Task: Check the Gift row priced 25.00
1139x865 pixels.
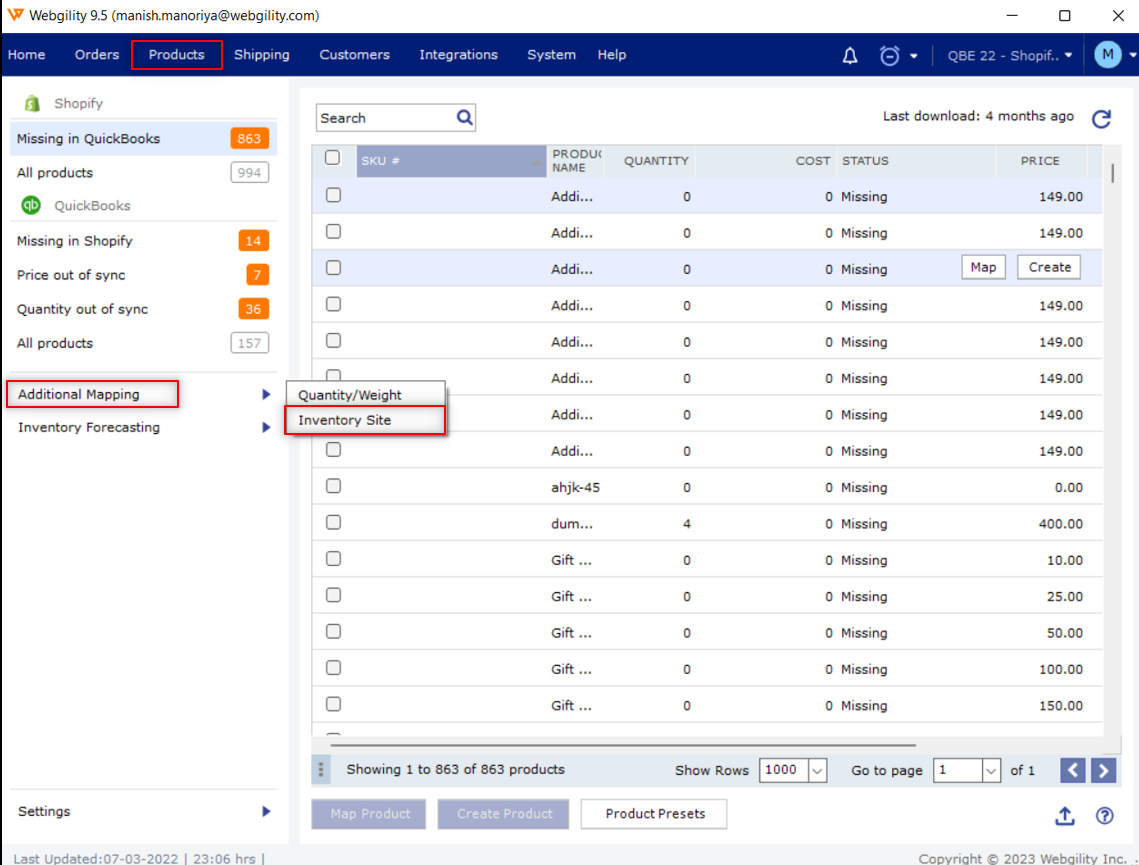Action: tap(333, 595)
